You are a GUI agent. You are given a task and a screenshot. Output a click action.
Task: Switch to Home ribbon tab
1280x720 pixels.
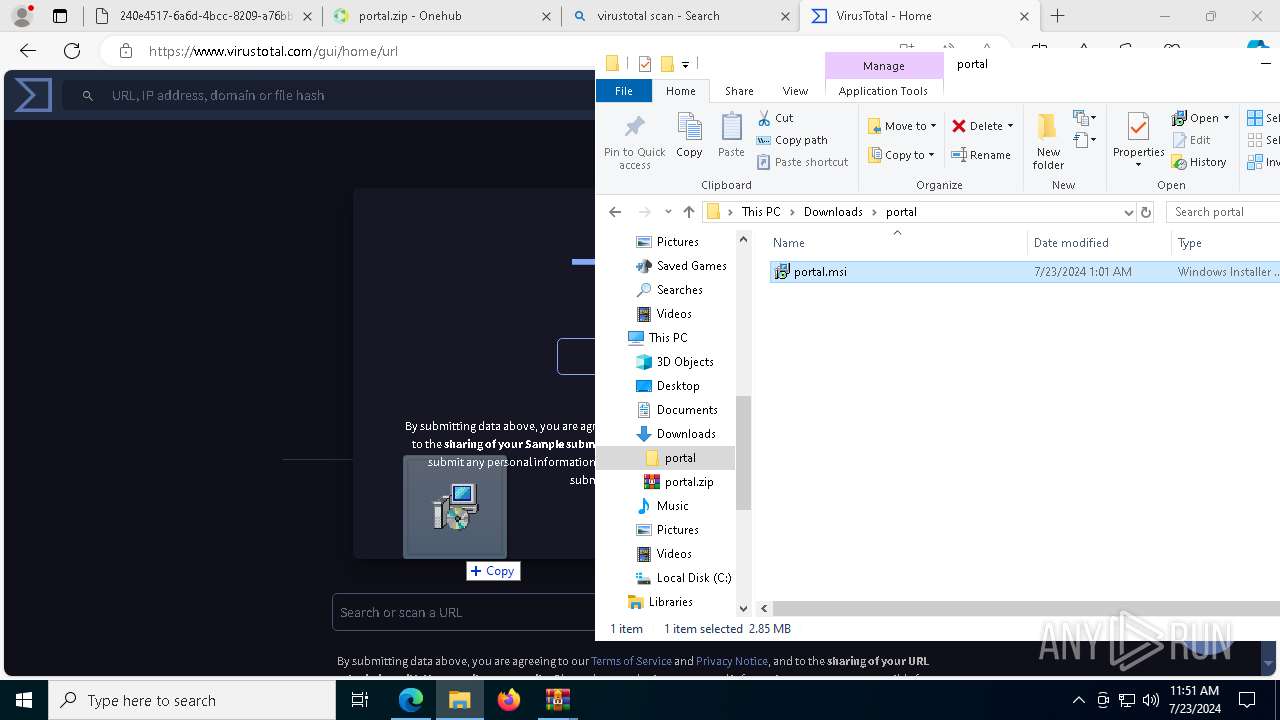click(x=680, y=91)
